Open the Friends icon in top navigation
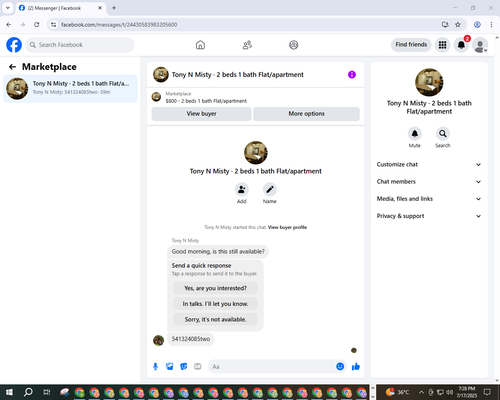 (247, 45)
